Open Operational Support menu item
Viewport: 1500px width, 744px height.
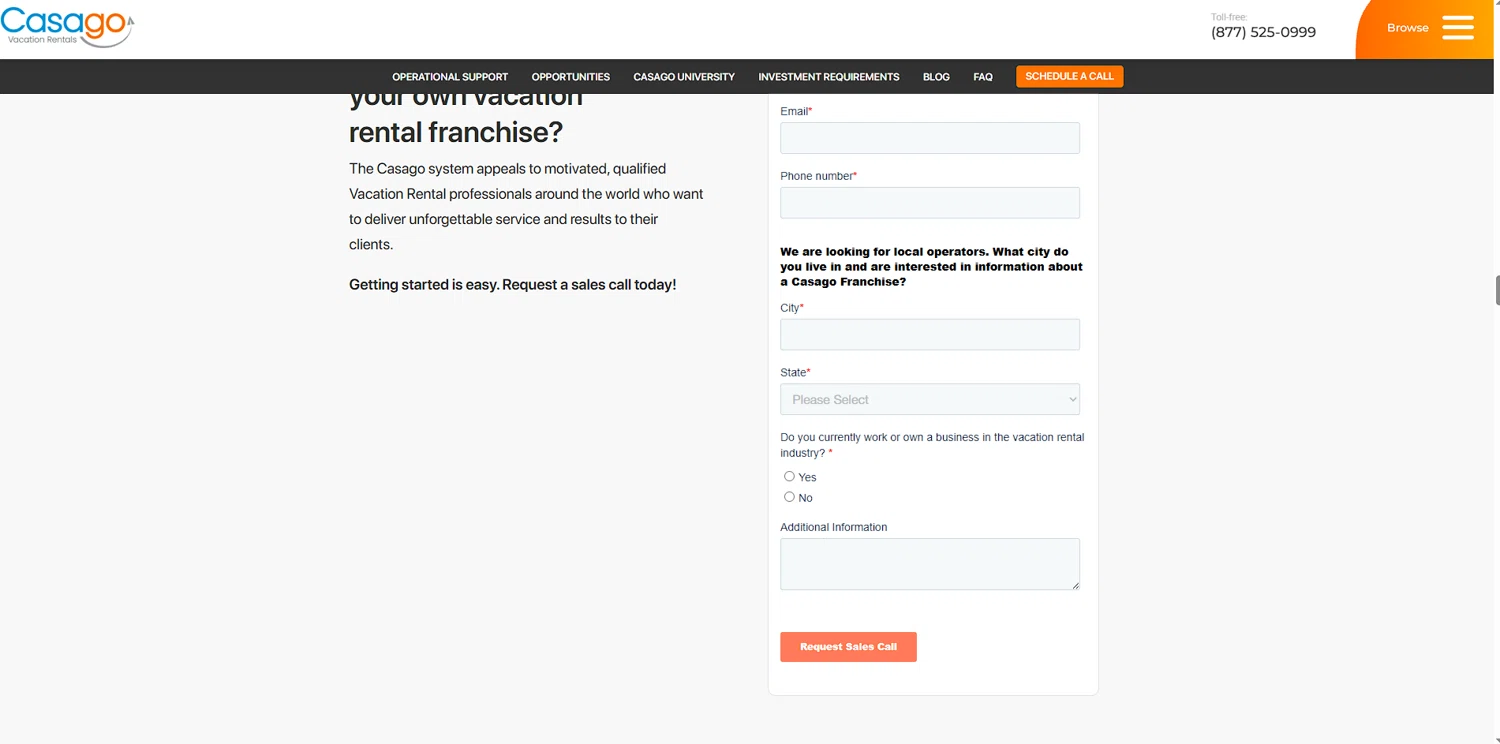(450, 77)
